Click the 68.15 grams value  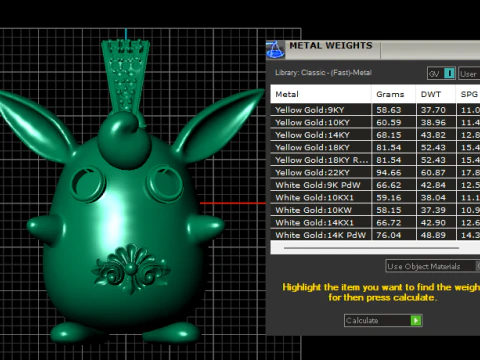point(389,135)
